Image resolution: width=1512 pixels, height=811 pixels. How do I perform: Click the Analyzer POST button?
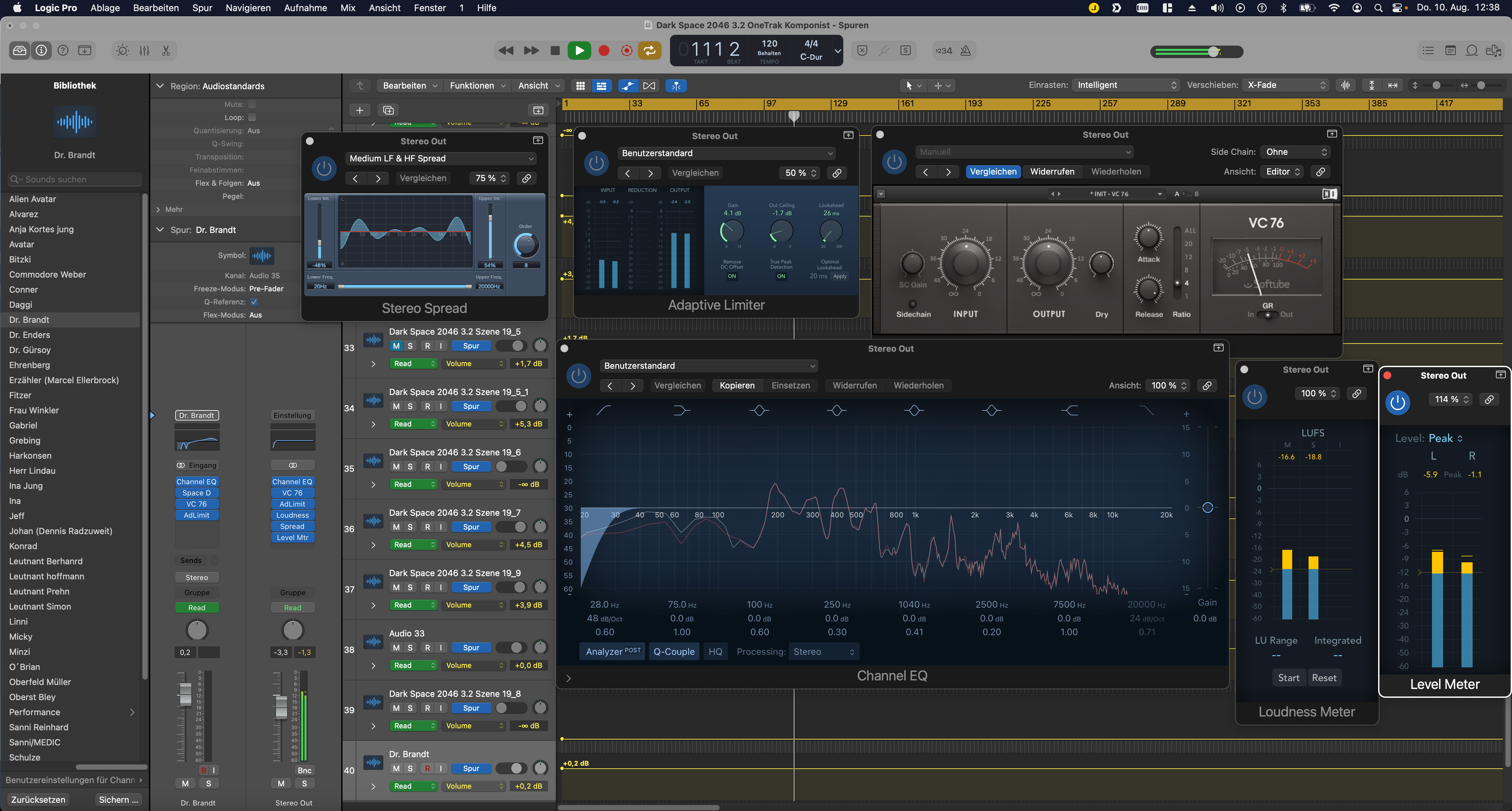coord(613,651)
